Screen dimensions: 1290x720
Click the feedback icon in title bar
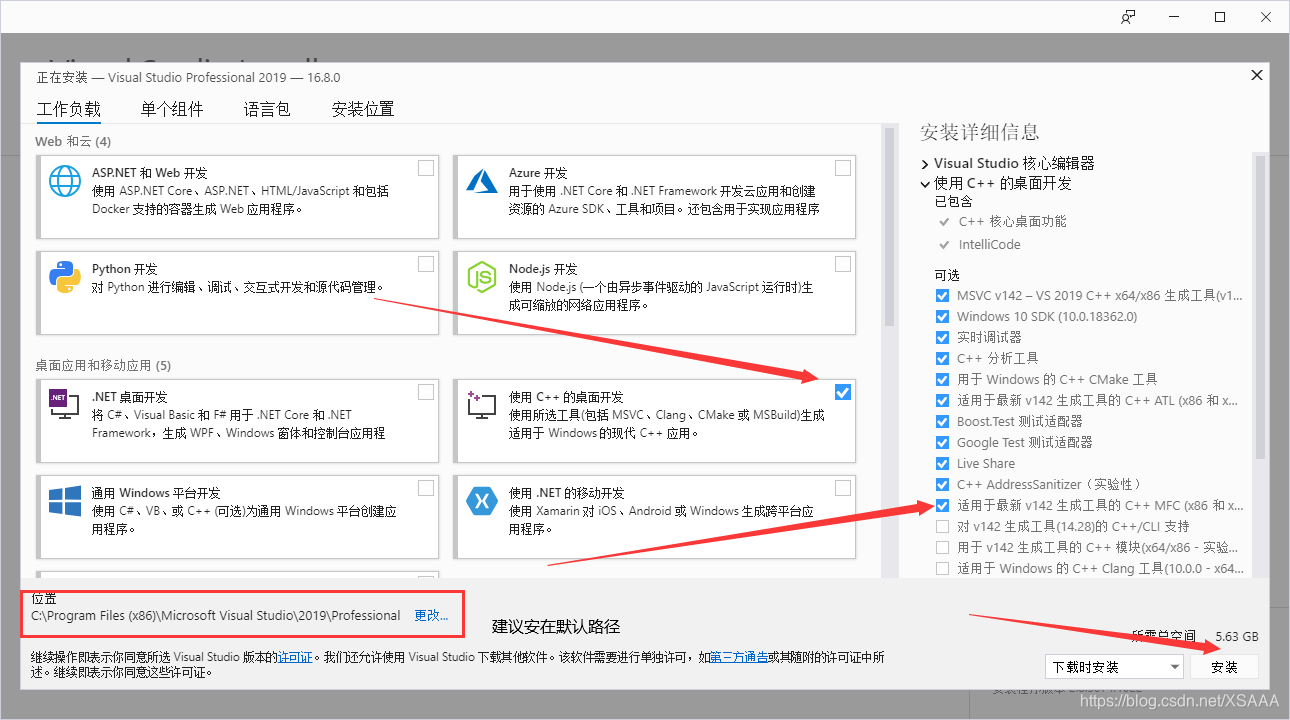click(x=1128, y=17)
